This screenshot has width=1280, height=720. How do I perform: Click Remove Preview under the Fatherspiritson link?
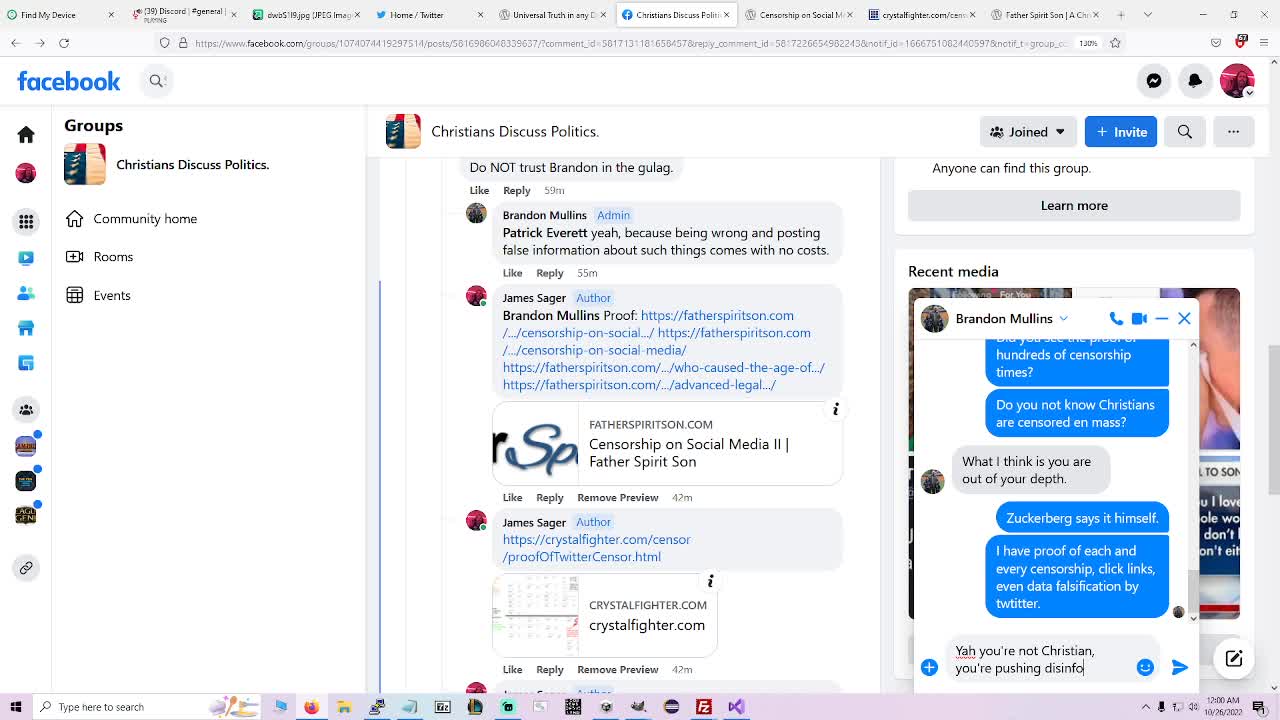coord(617,497)
